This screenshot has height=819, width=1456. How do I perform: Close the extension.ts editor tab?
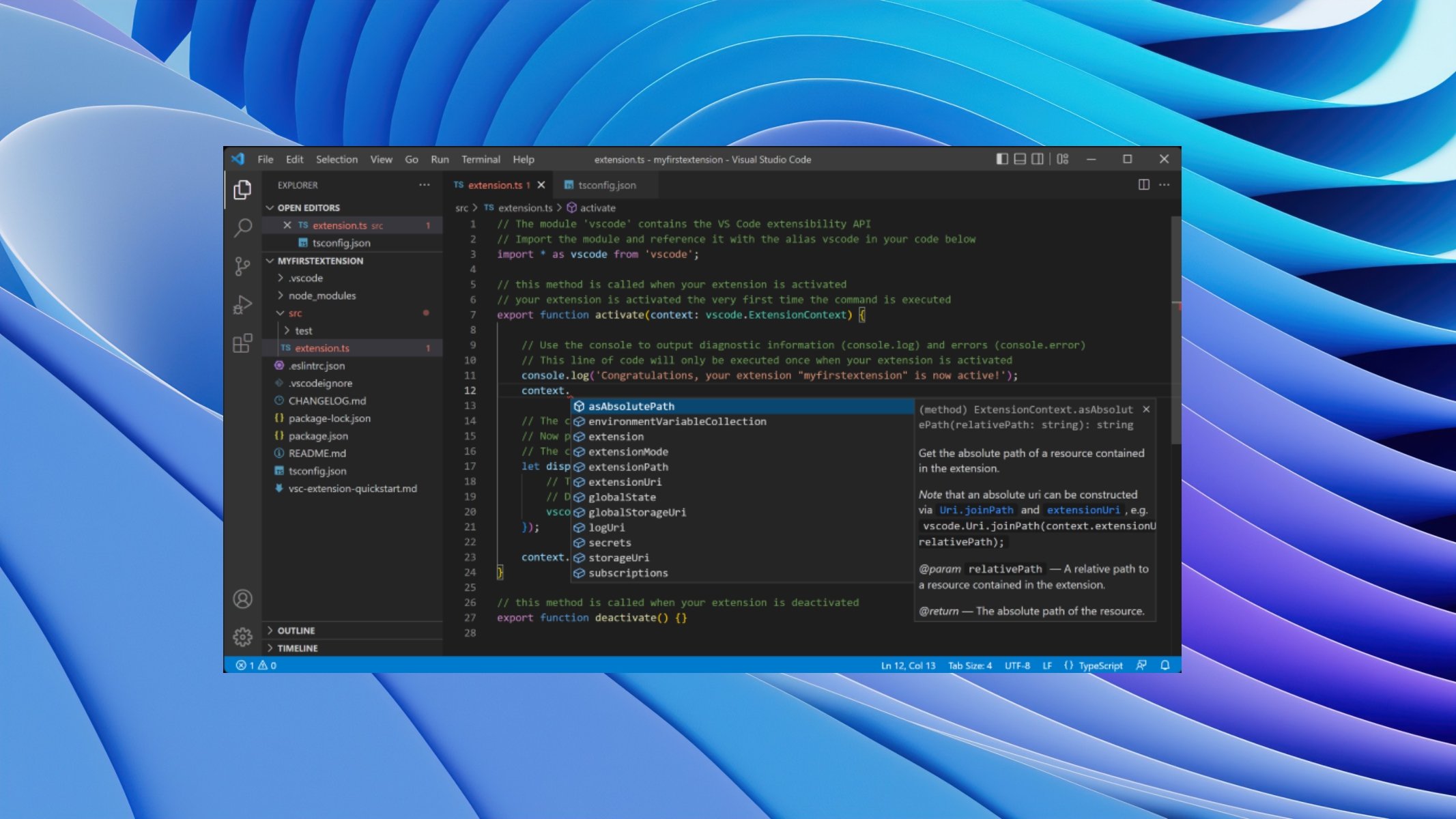pyautogui.click(x=541, y=185)
